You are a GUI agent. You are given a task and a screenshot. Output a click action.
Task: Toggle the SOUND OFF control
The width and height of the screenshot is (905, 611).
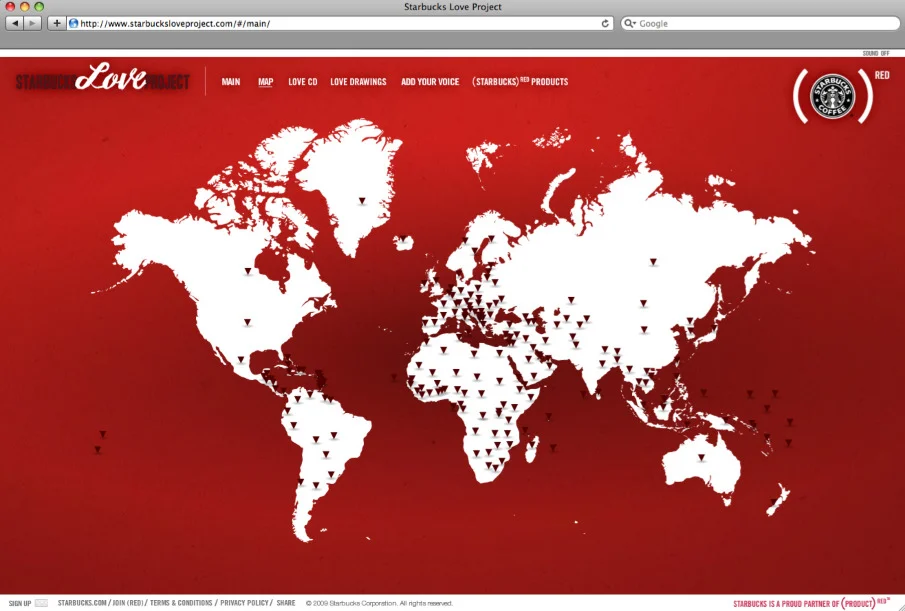[876, 53]
